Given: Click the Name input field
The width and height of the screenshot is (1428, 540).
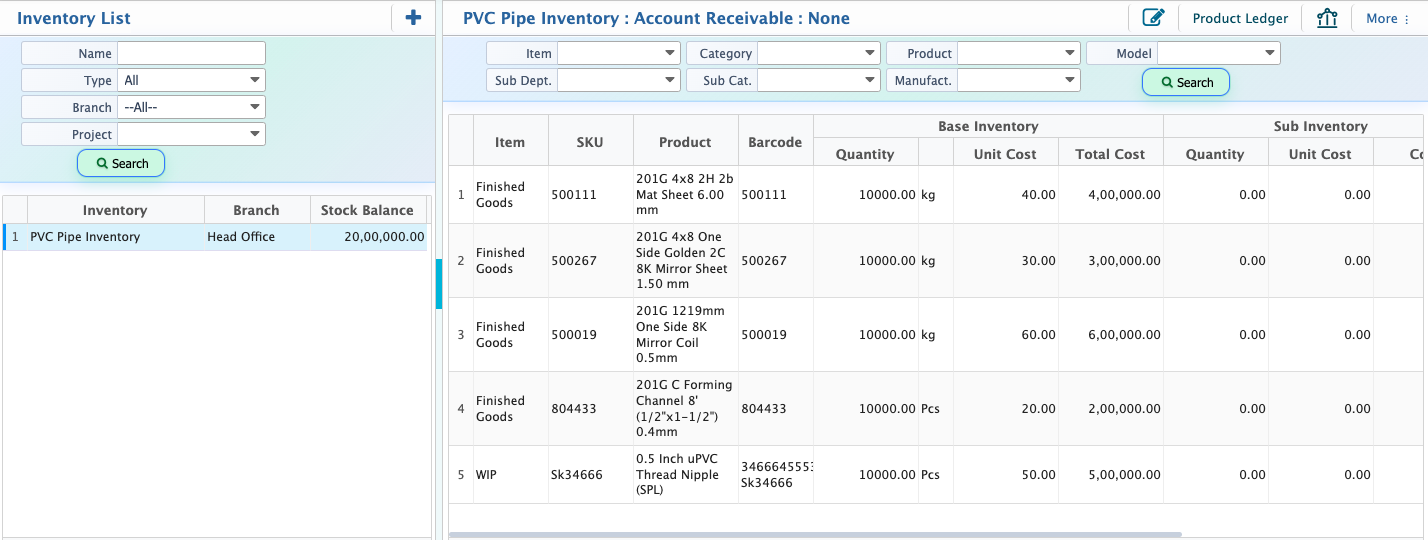Looking at the screenshot, I should click(191, 53).
